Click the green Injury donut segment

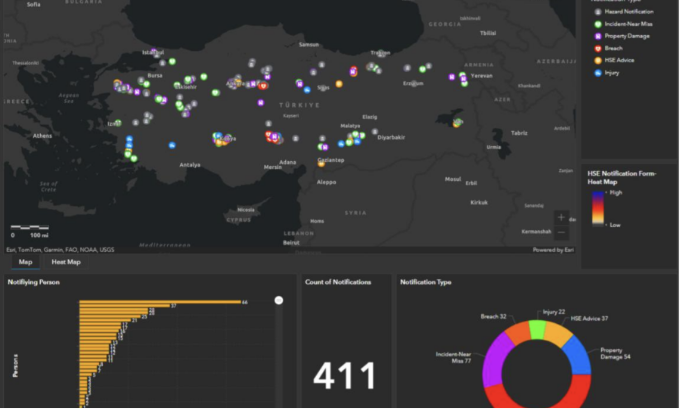(537, 331)
